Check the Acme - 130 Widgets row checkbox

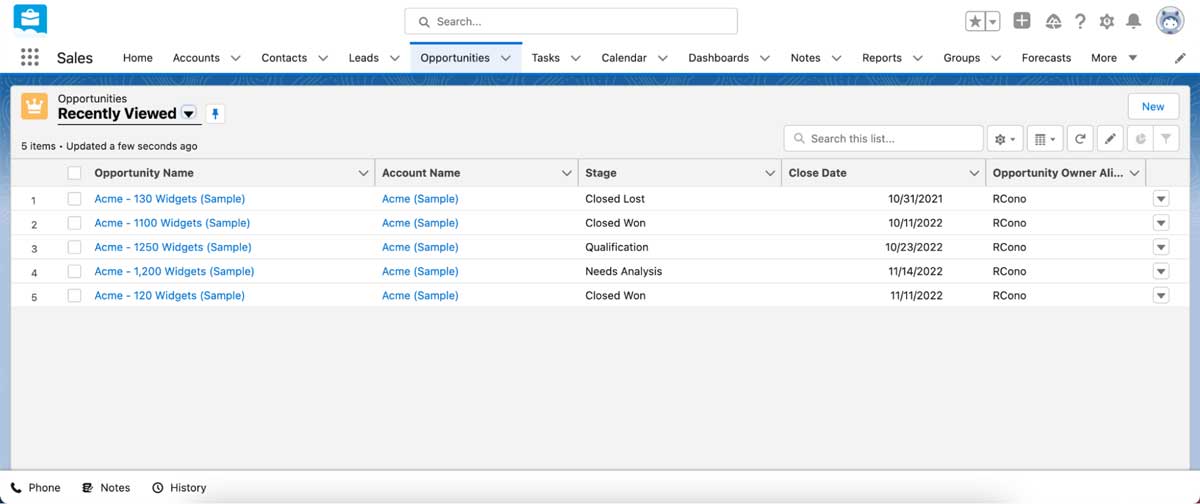click(74, 199)
